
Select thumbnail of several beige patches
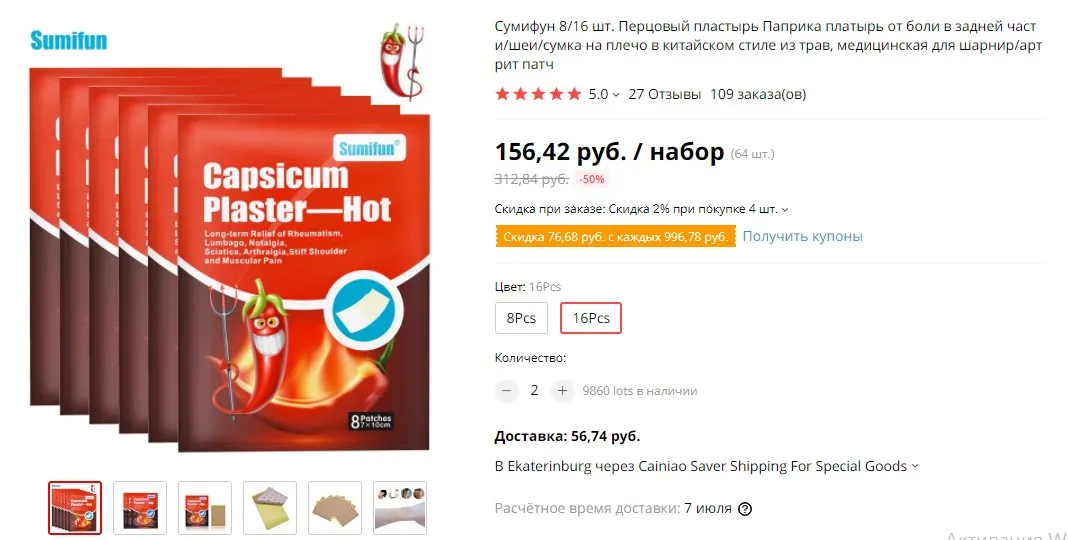pos(335,508)
